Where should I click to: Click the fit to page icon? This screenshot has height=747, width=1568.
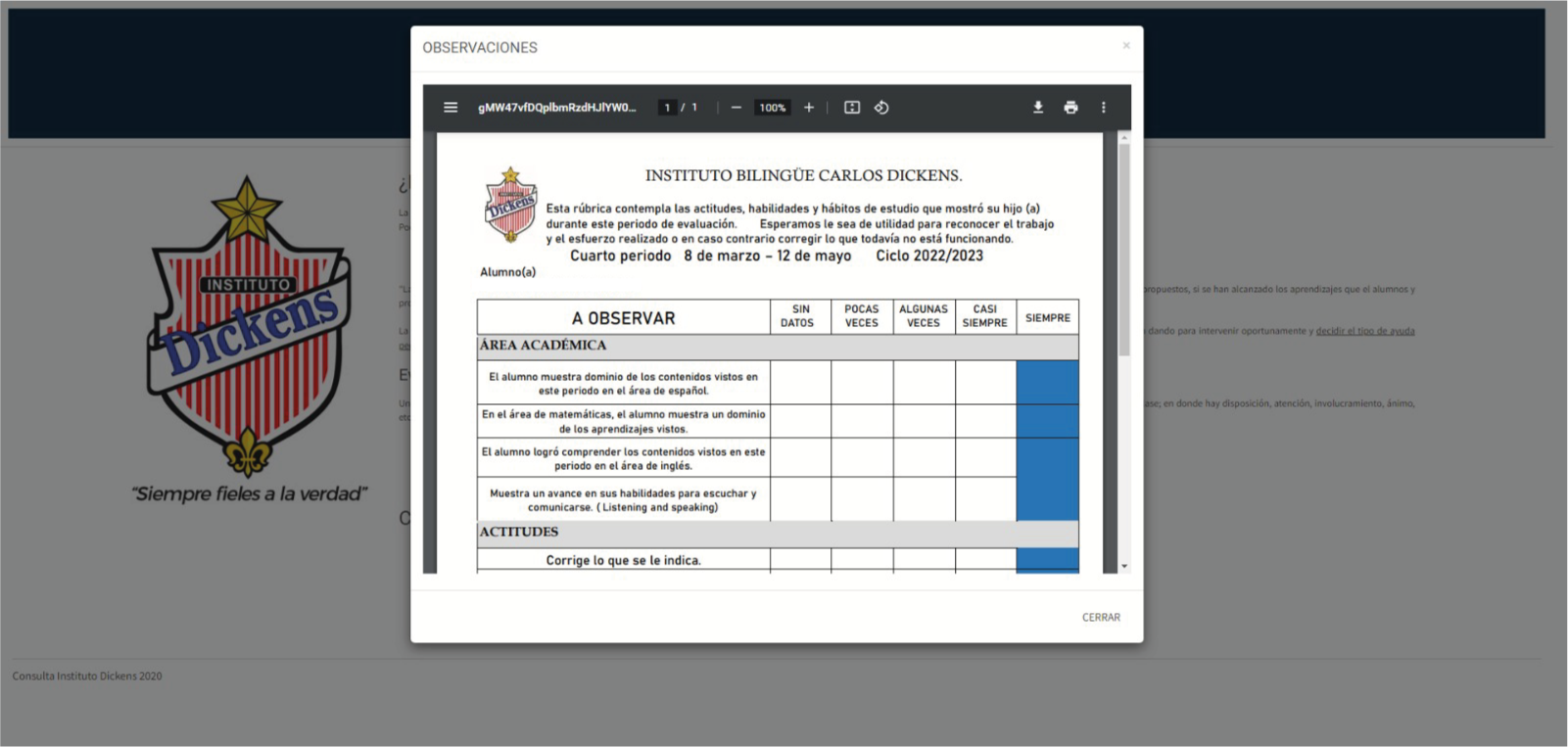click(x=852, y=108)
